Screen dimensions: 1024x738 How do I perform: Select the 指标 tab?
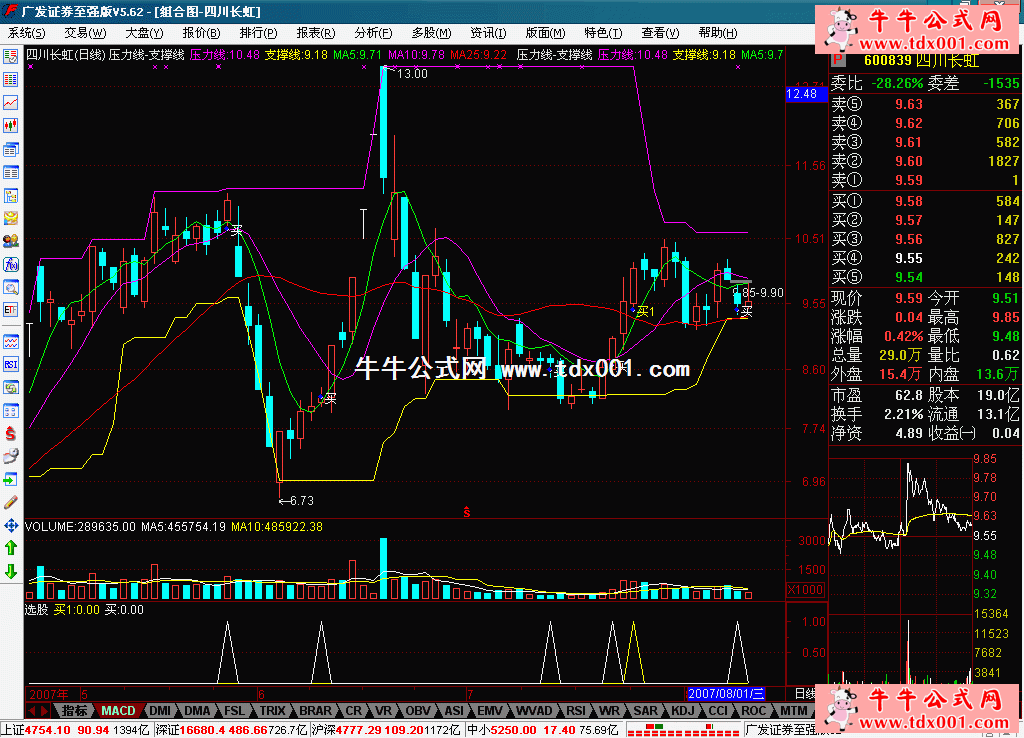coord(74,711)
